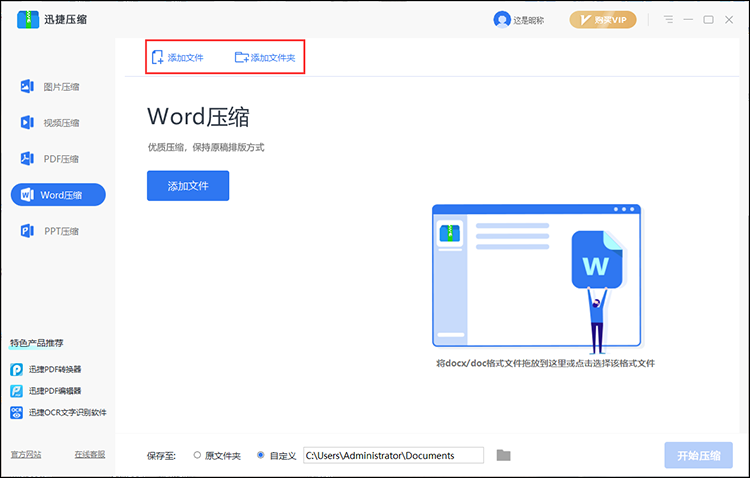Open the 迅捷OCR文字识别软件 product link
Image resolution: width=750 pixels, height=478 pixels.
(x=58, y=412)
